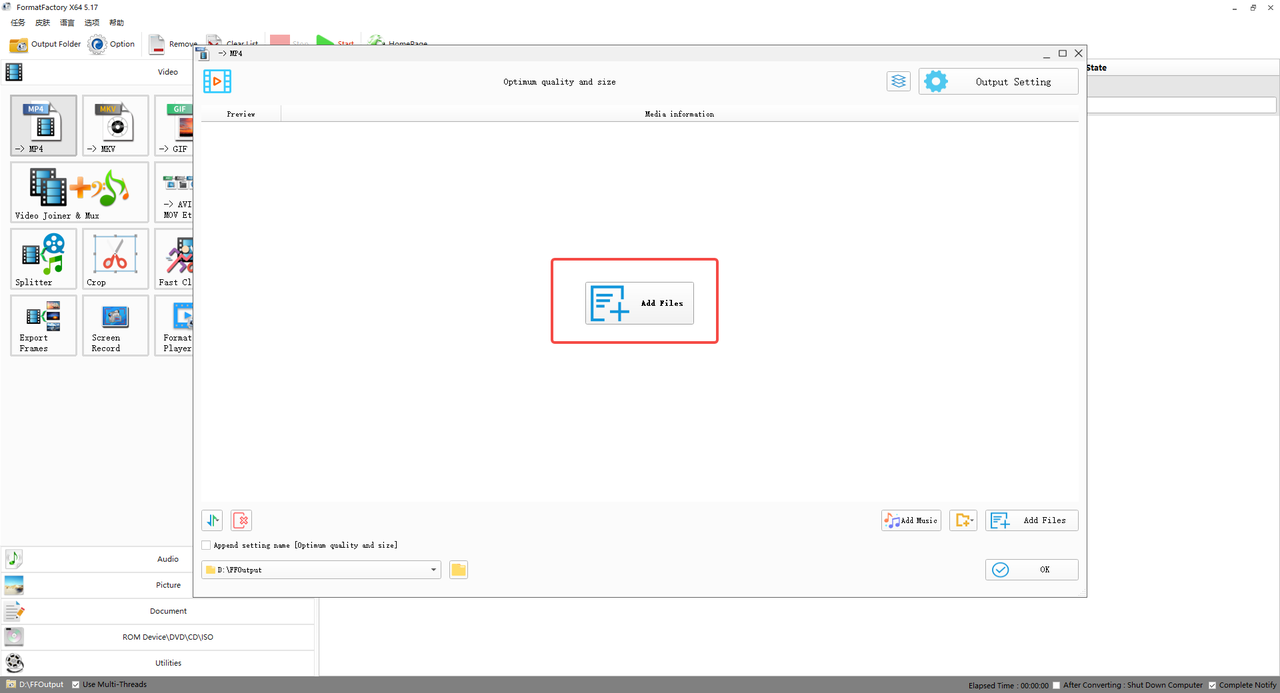Open the 语言 menu
The height and width of the screenshot is (693, 1280).
(67, 22)
